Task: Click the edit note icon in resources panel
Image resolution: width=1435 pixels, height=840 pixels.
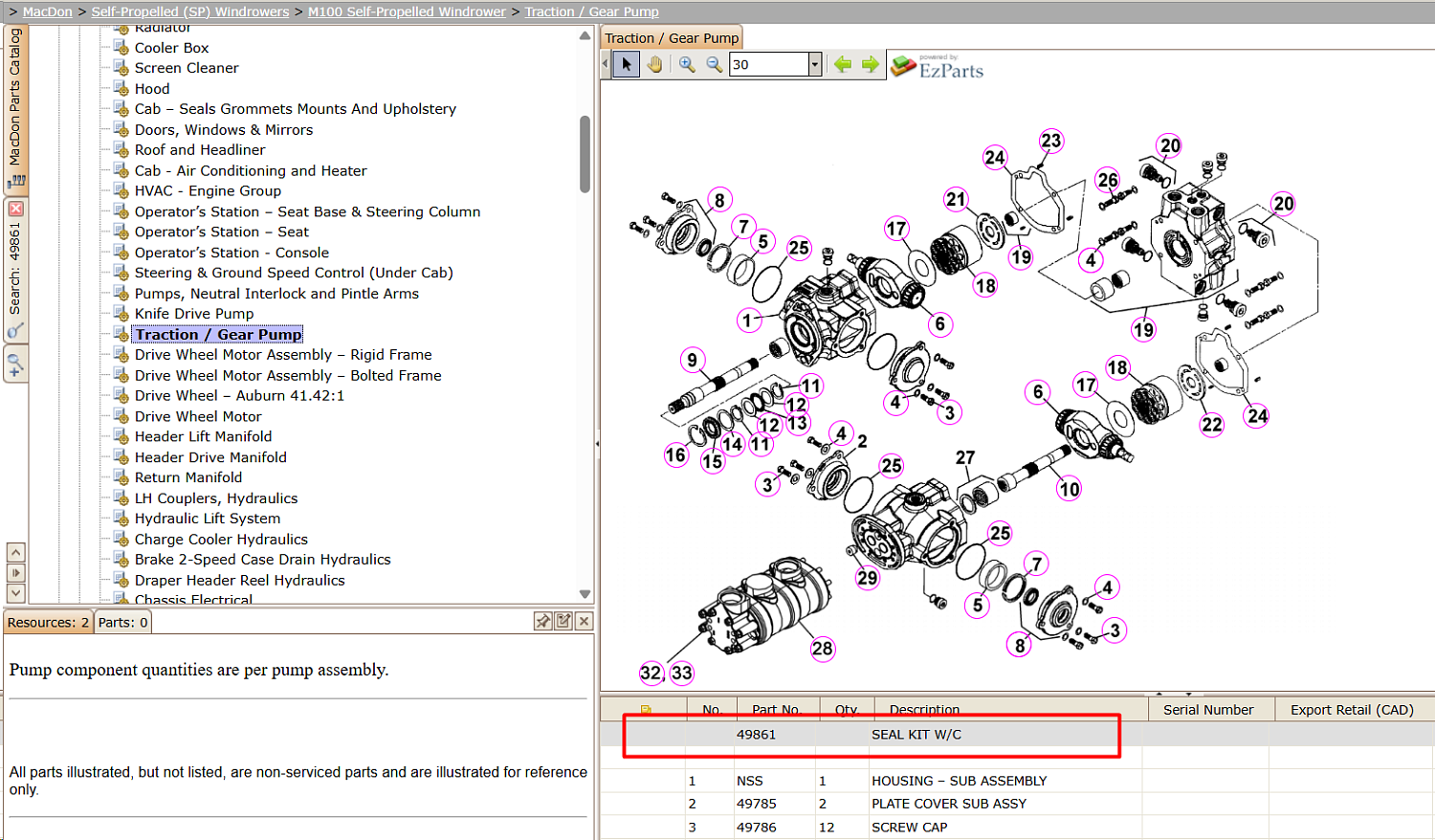Action: click(x=563, y=622)
